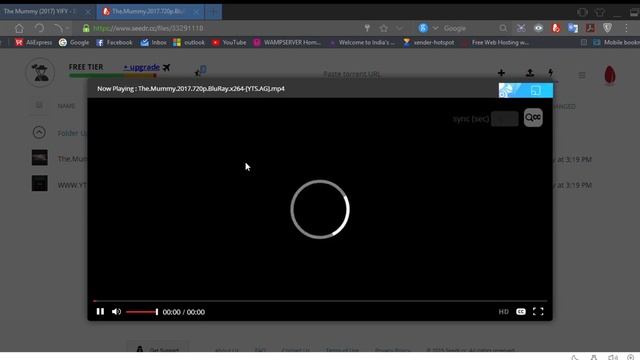Viewport: 640px width, 360px height.
Task: Open a new browser tab
Action: pyautogui.click(x=213, y=12)
